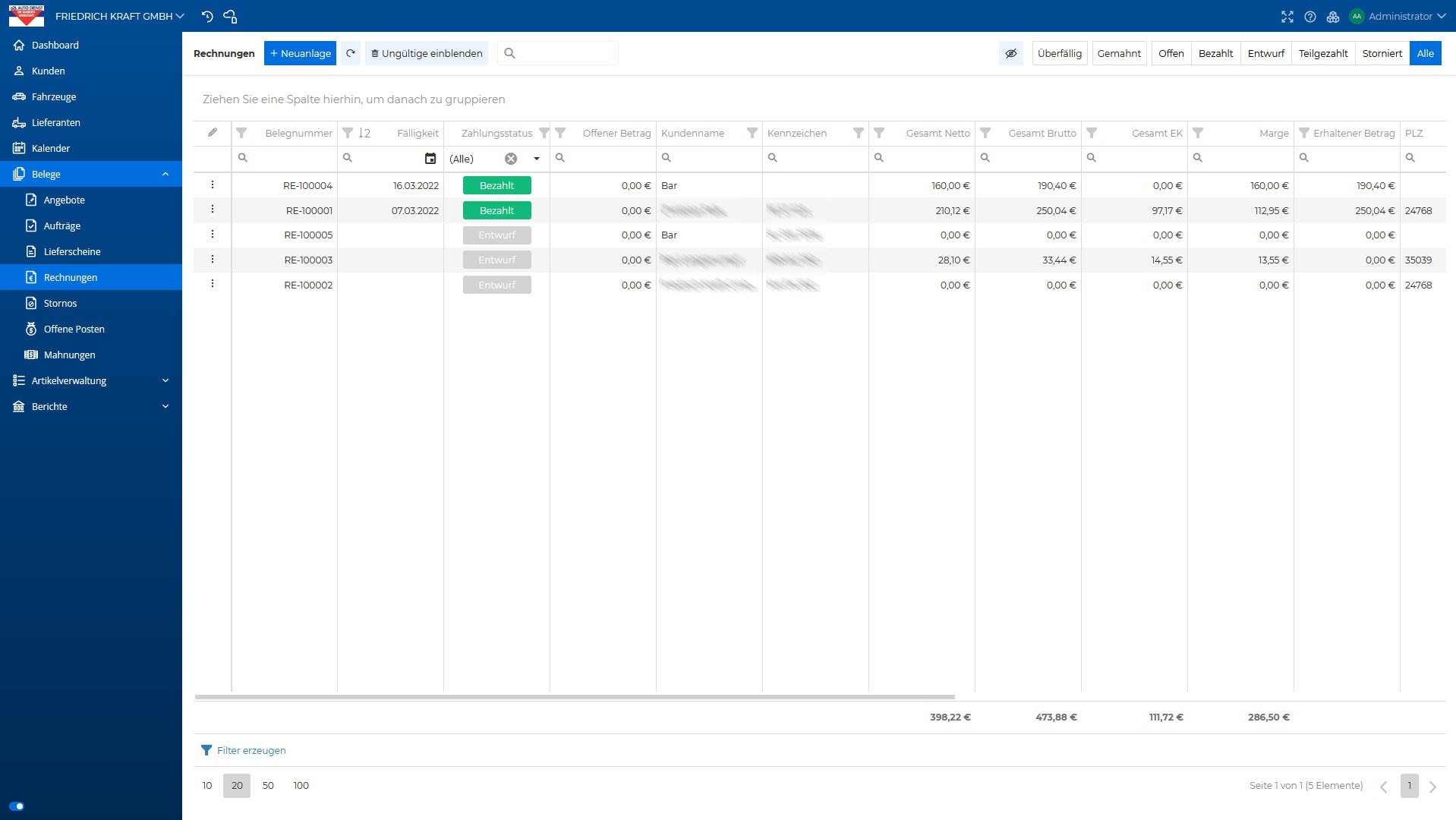Toggle the crossed-eye visibility button

pos(1010,53)
